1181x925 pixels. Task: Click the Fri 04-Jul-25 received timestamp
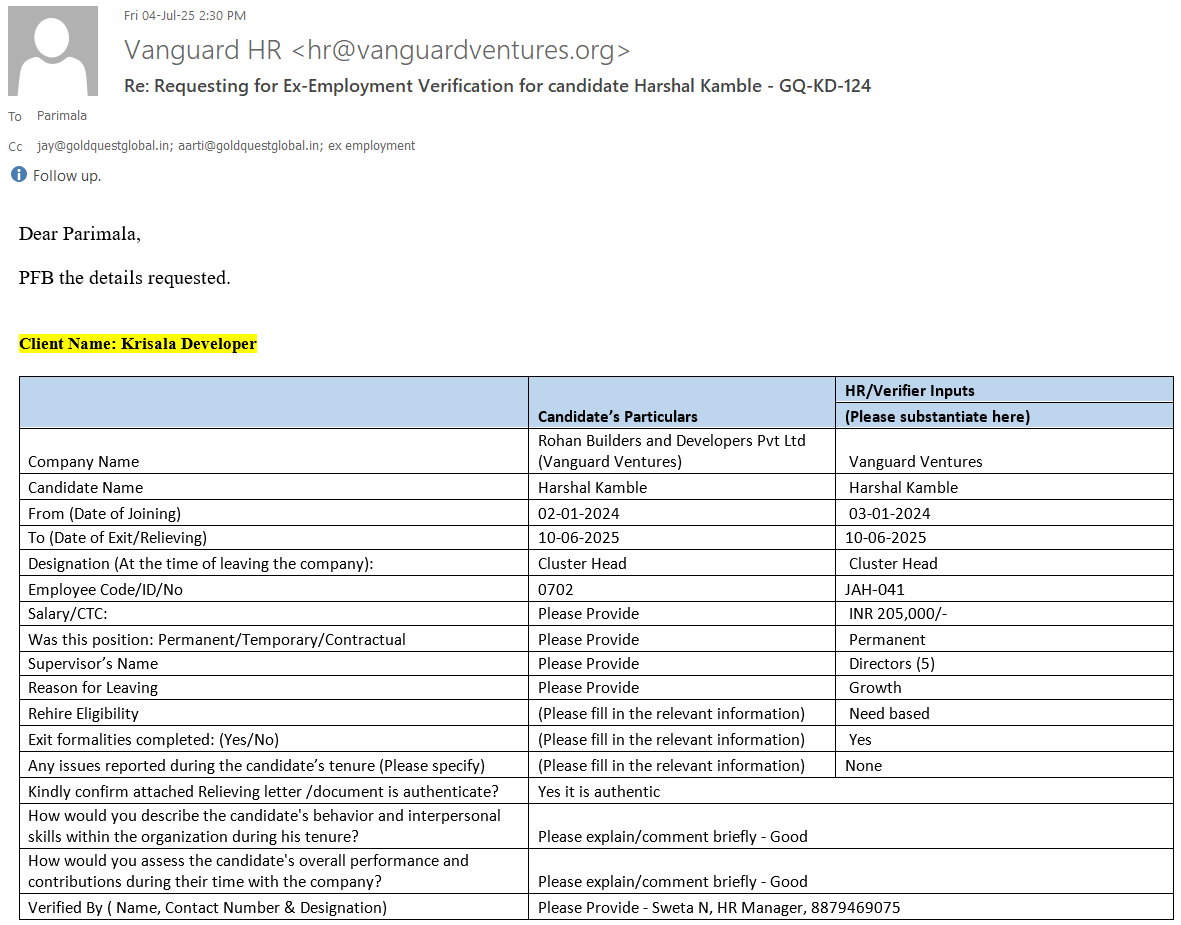185,15
